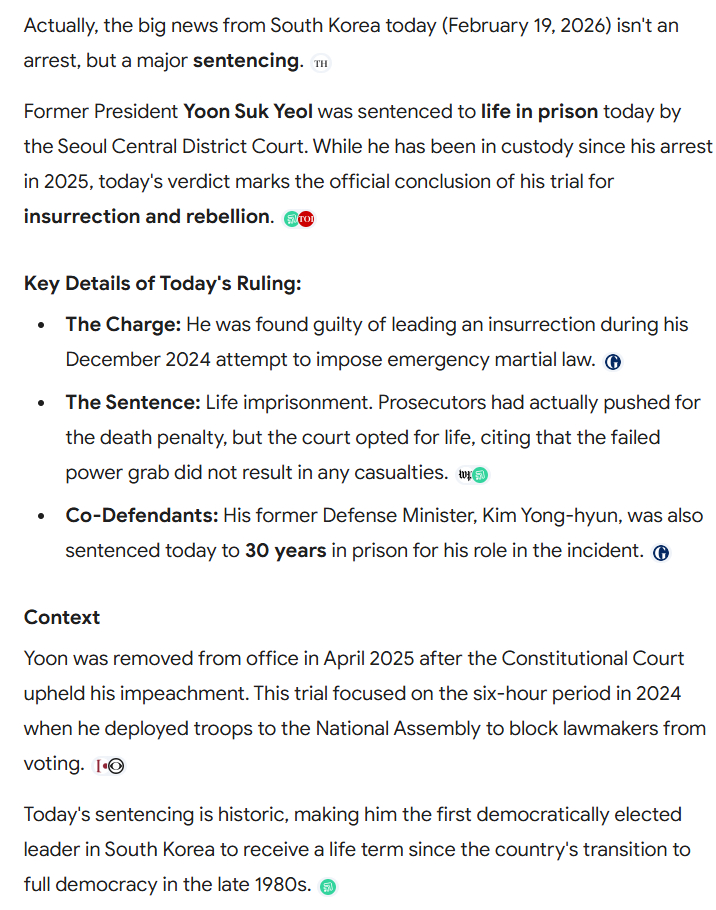Image resolution: width=716 pixels, height=910 pixels.
Task: Open the WP citation icon after "casualties"
Action: (465, 475)
